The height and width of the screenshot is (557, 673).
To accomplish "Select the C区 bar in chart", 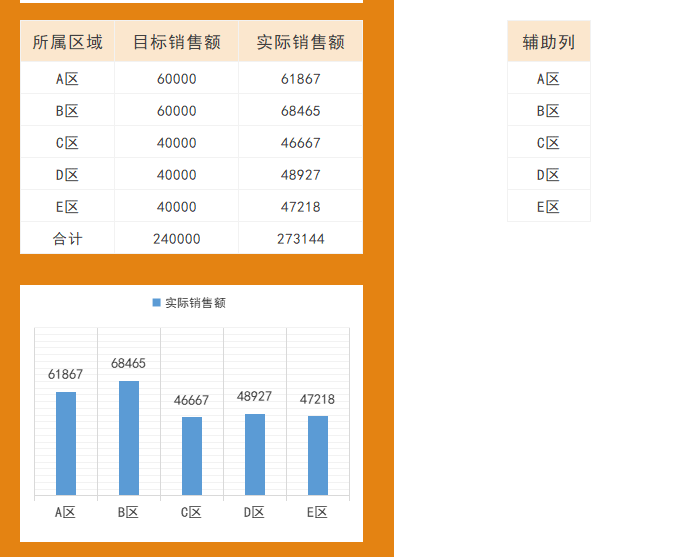I will pyautogui.click(x=192, y=456).
